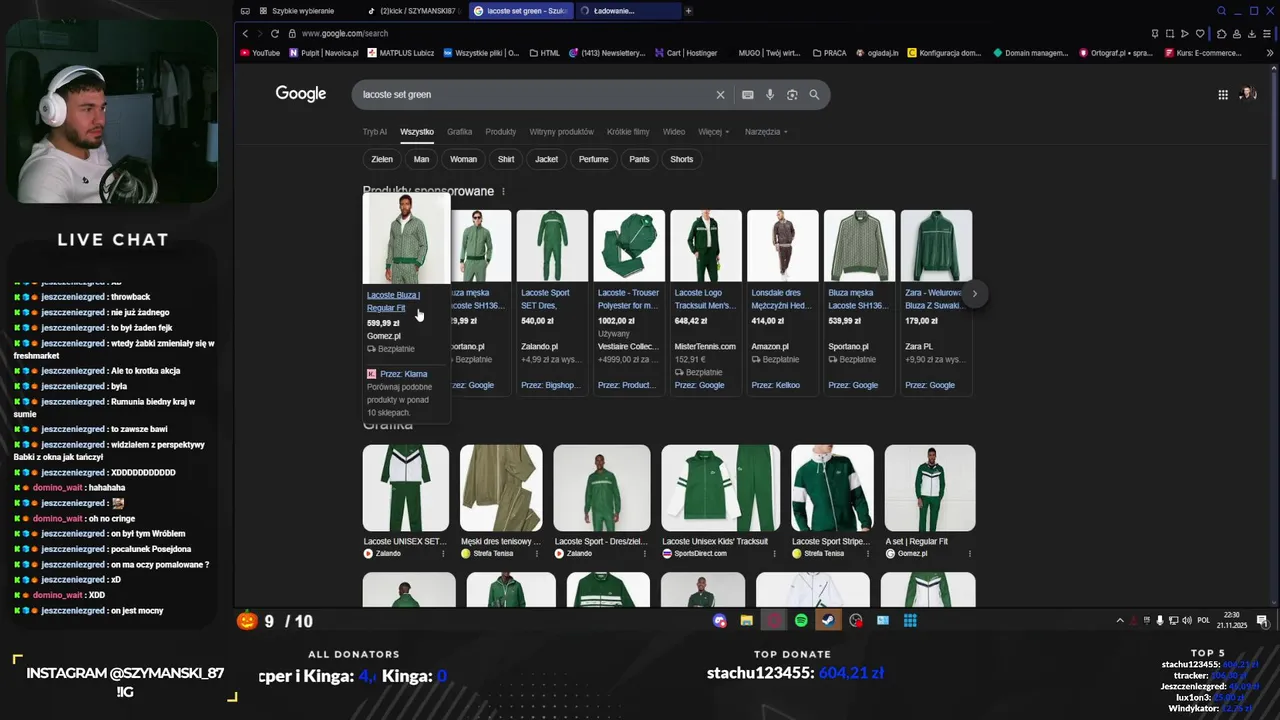This screenshot has height=720, width=1280.
Task: Open new browser tab with plus
Action: (688, 11)
